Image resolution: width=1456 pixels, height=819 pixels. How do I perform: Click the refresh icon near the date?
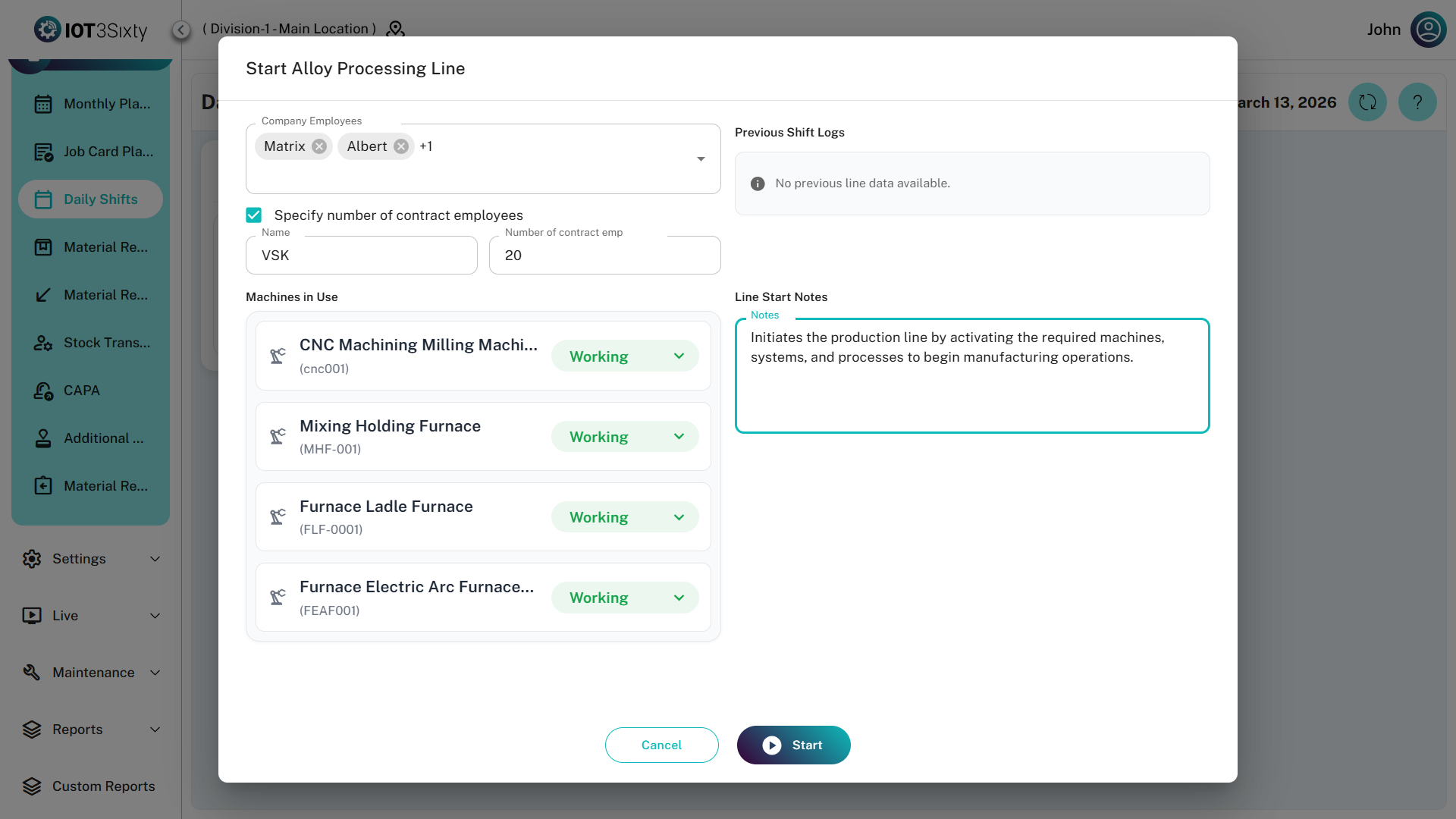pos(1367,102)
